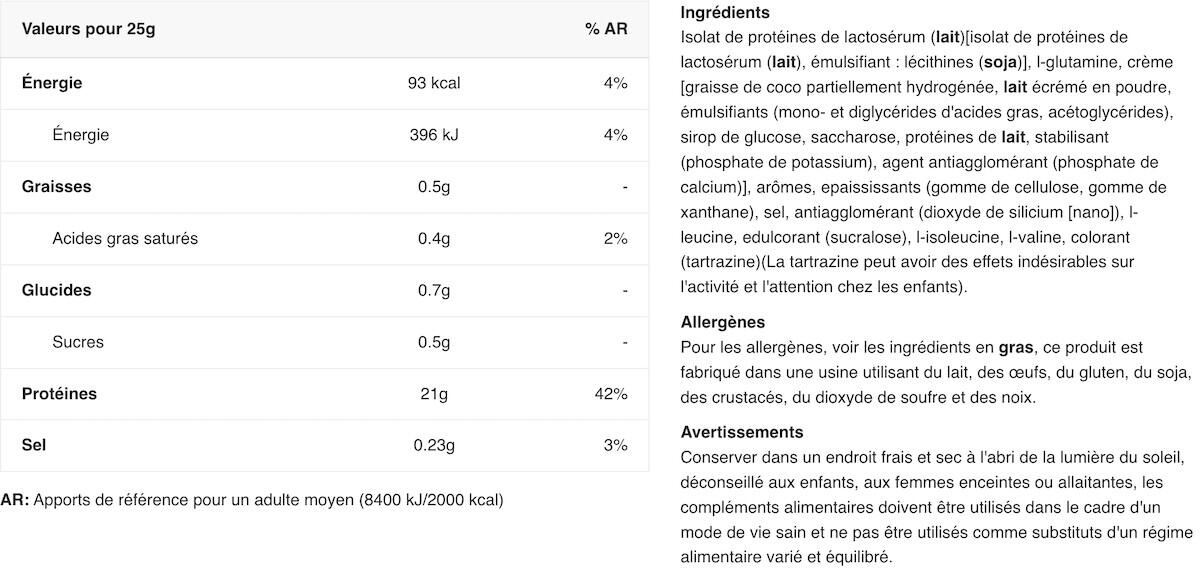Click the "Ingrédients" section heading
This screenshot has width=1200, height=581.
[725, 13]
